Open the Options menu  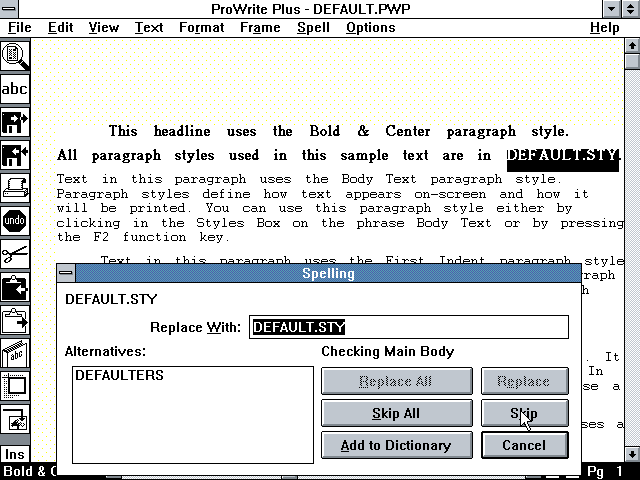coord(371,27)
